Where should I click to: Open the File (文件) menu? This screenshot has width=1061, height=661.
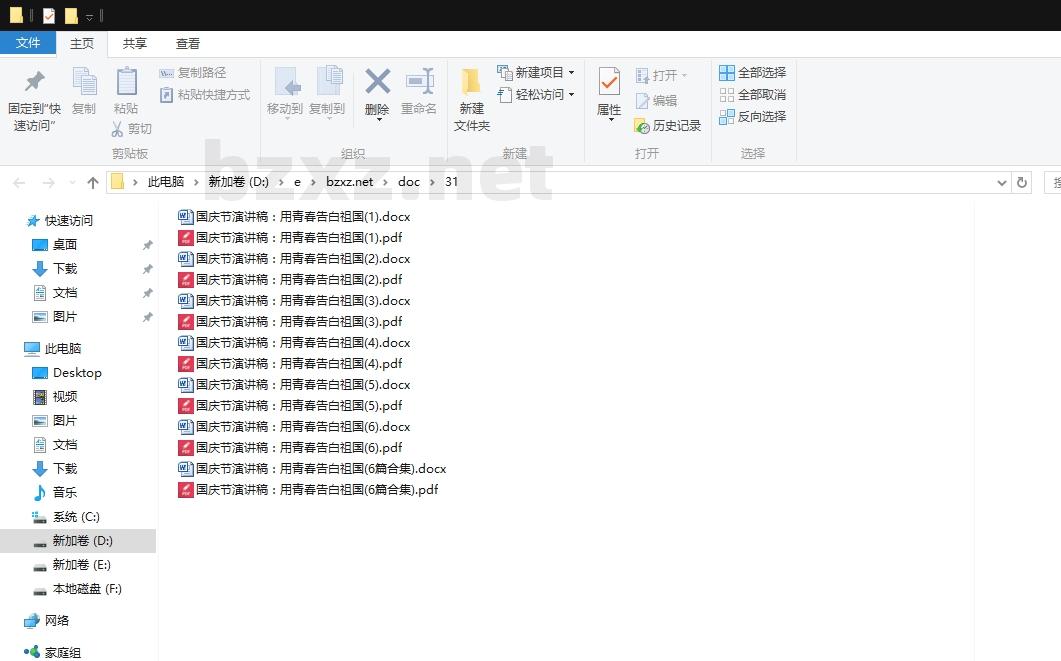point(28,43)
